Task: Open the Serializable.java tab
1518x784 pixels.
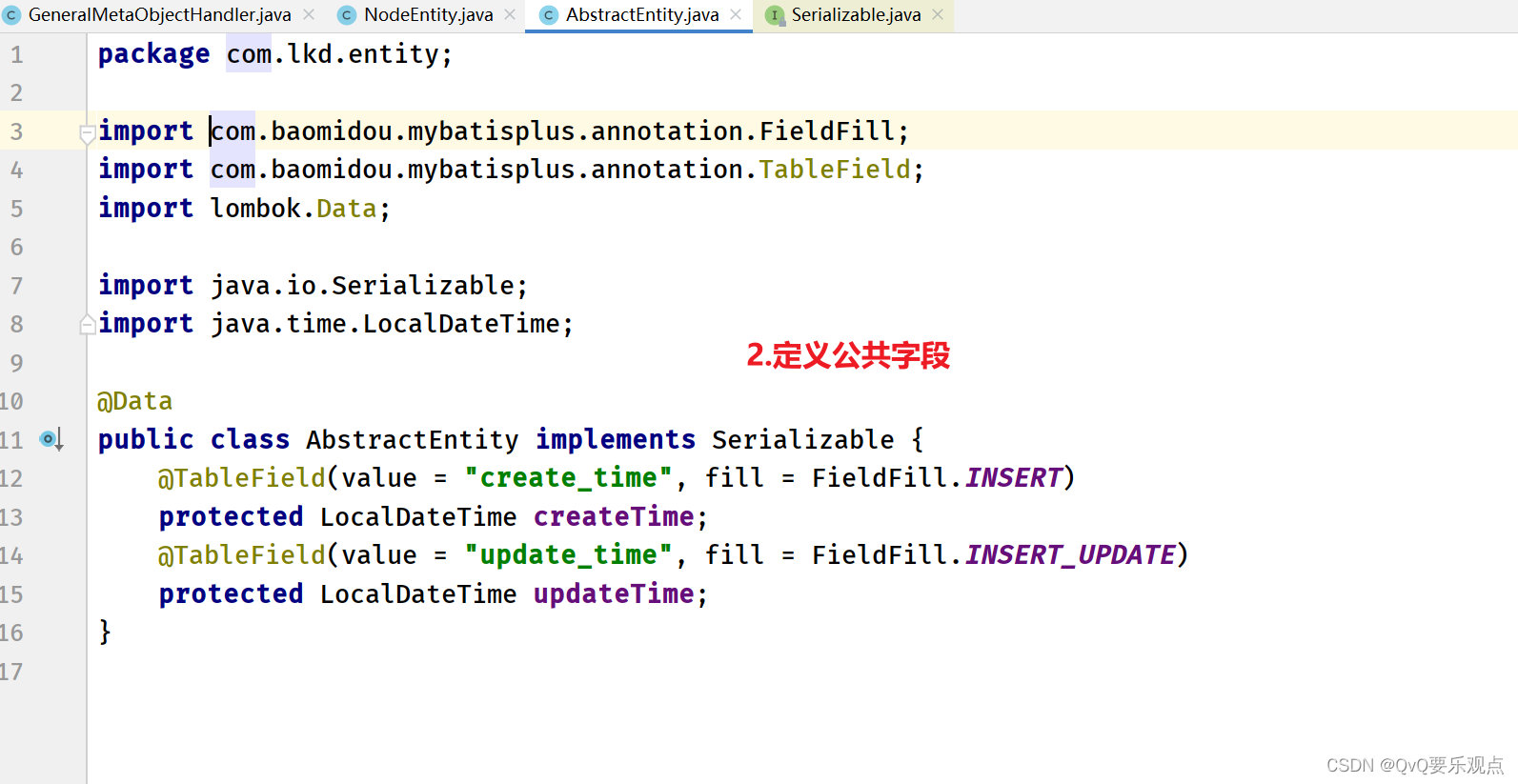Action: pyautogui.click(x=856, y=15)
